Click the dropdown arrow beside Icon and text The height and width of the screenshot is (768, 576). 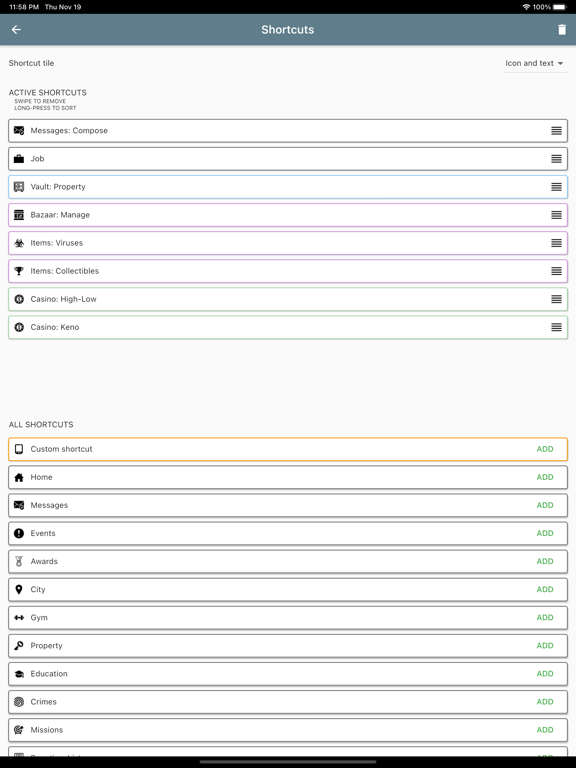[x=560, y=64]
